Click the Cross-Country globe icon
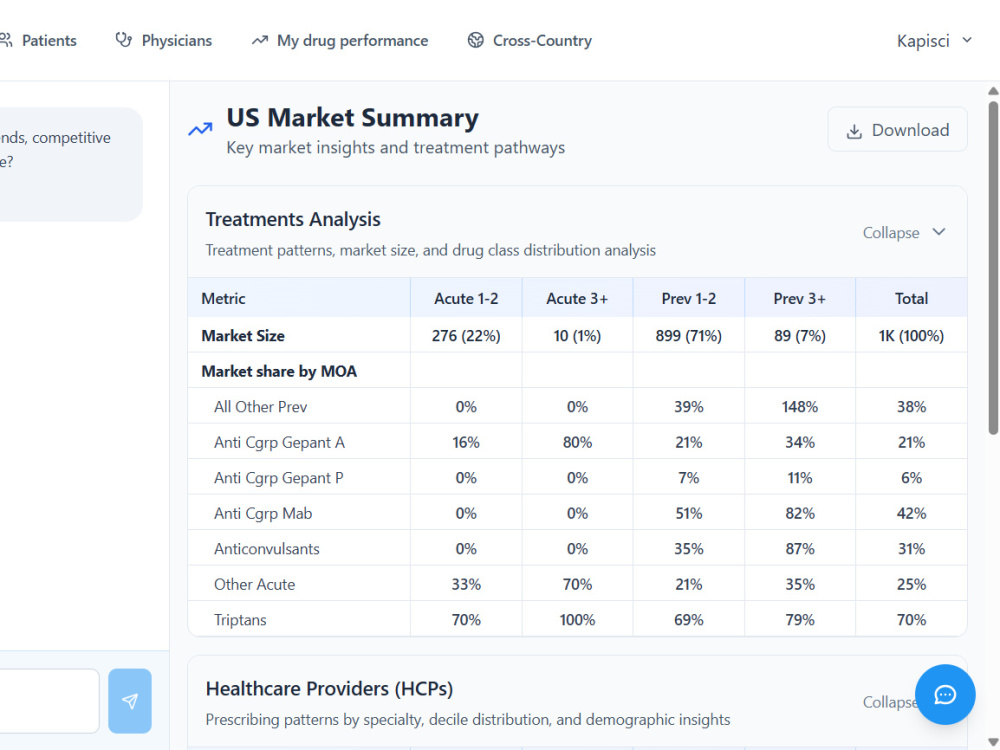Screen dimensions: 1000x750 (x=476, y=40)
